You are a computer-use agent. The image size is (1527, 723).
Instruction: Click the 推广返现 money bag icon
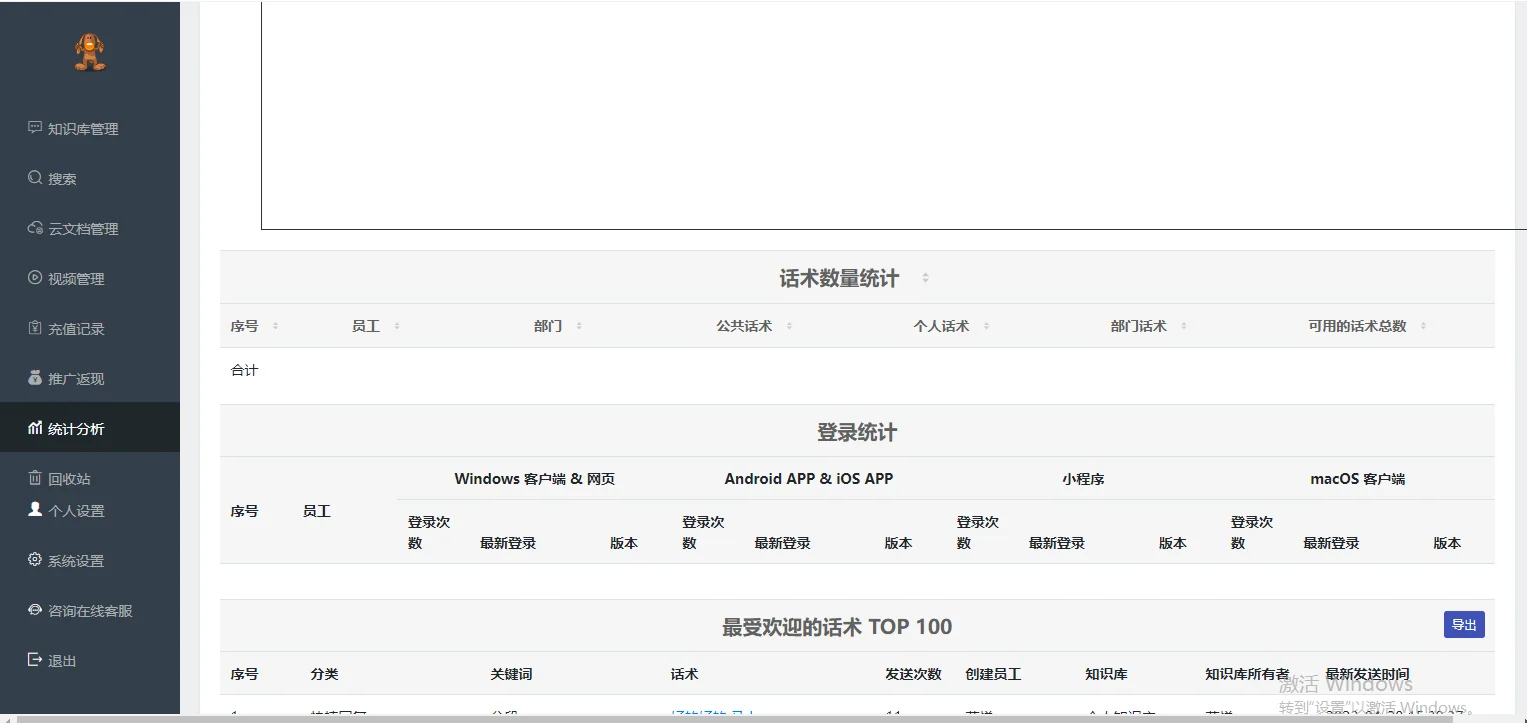[x=35, y=378]
